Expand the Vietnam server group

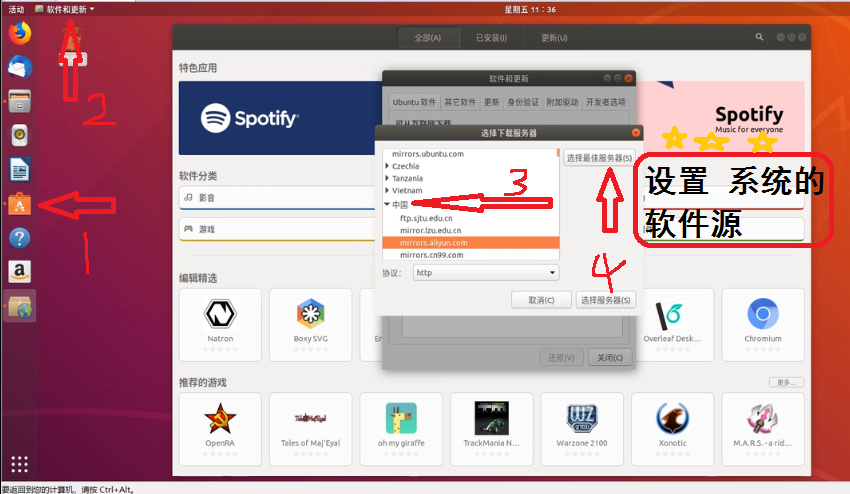click(387, 190)
